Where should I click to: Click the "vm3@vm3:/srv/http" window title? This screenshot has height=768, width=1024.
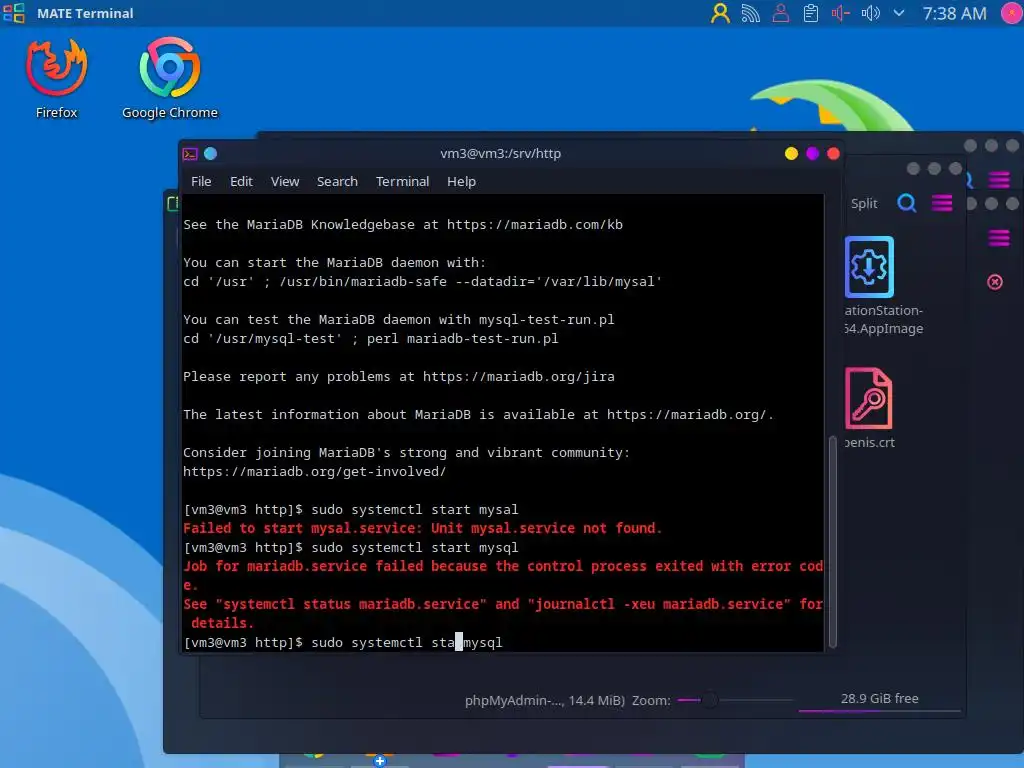500,153
